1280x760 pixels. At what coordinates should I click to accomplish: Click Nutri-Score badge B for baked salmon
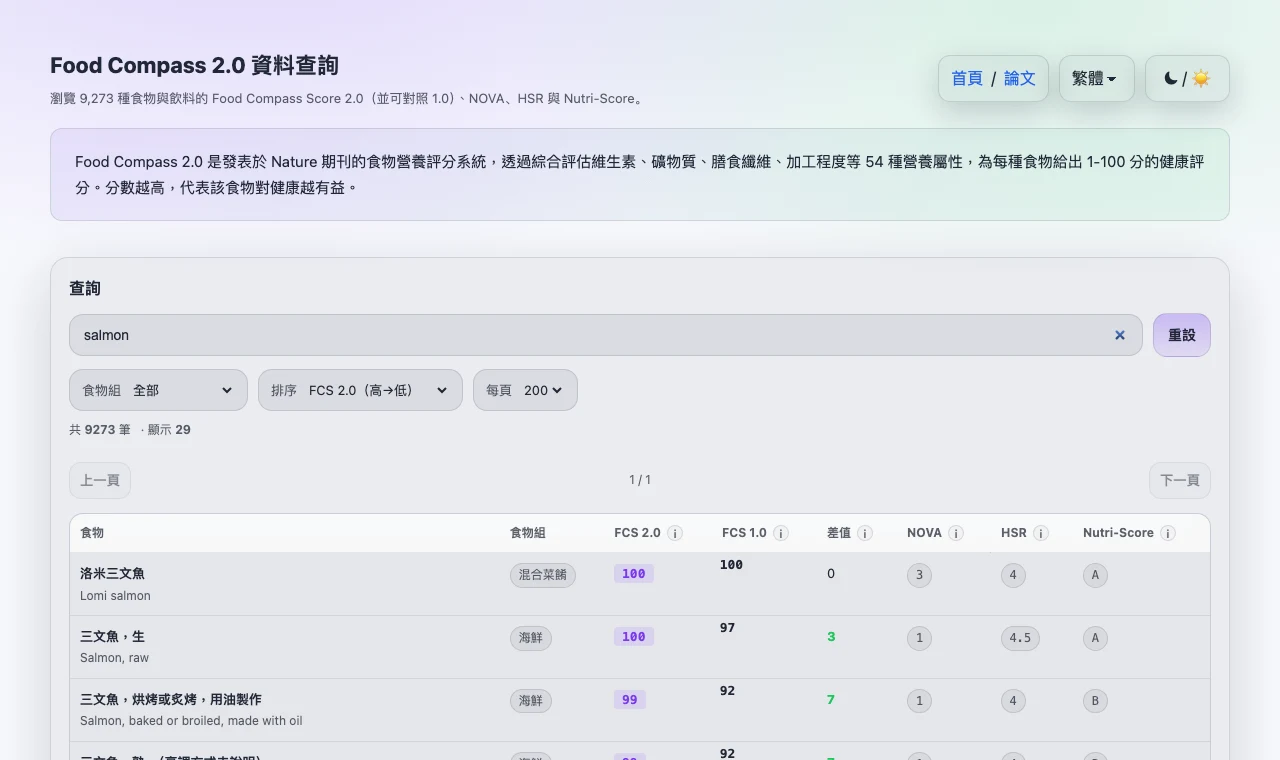point(1095,701)
